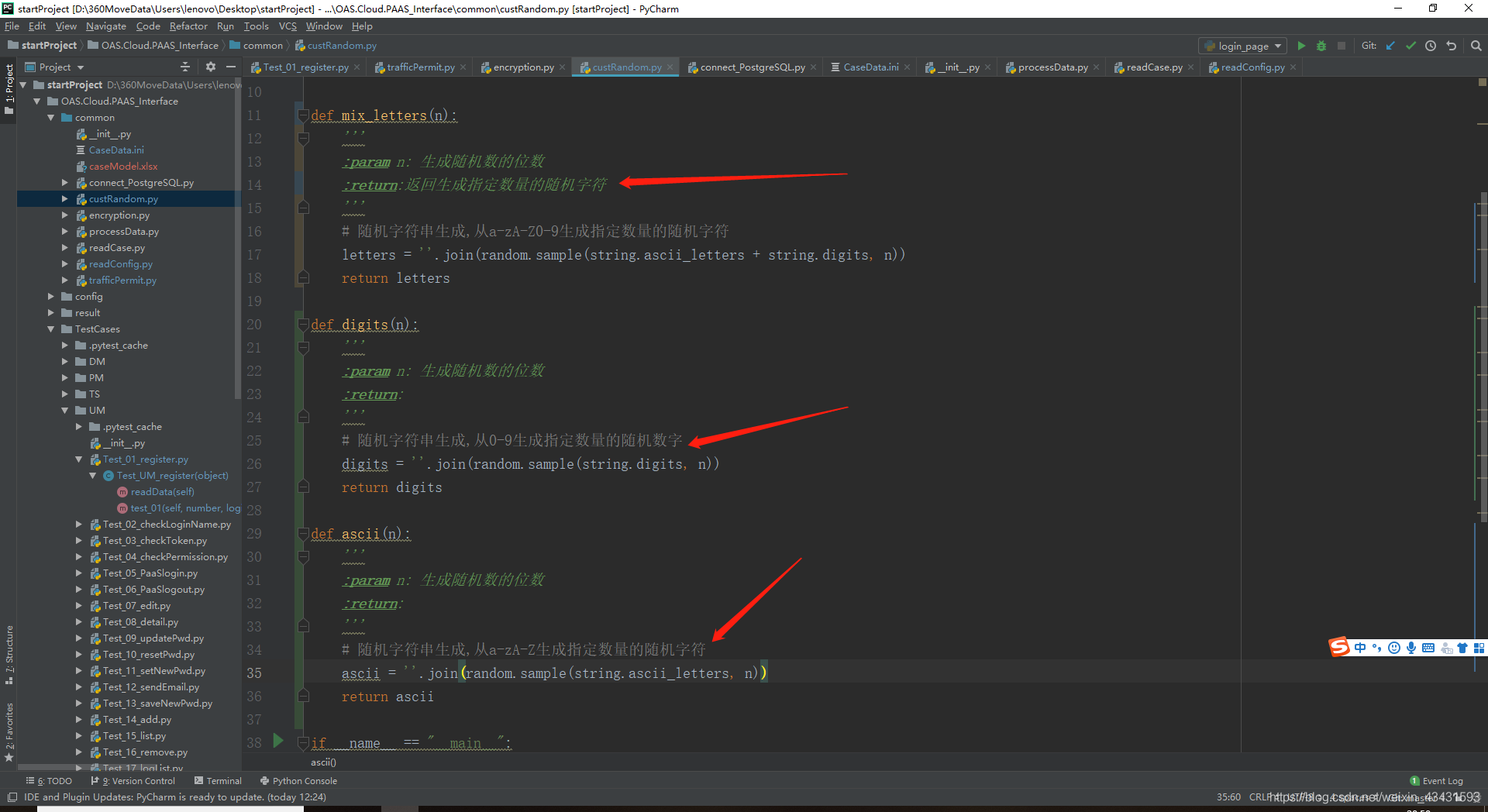
Task: Close the Test_01_register.py tab
Action: pyautogui.click(x=356, y=67)
